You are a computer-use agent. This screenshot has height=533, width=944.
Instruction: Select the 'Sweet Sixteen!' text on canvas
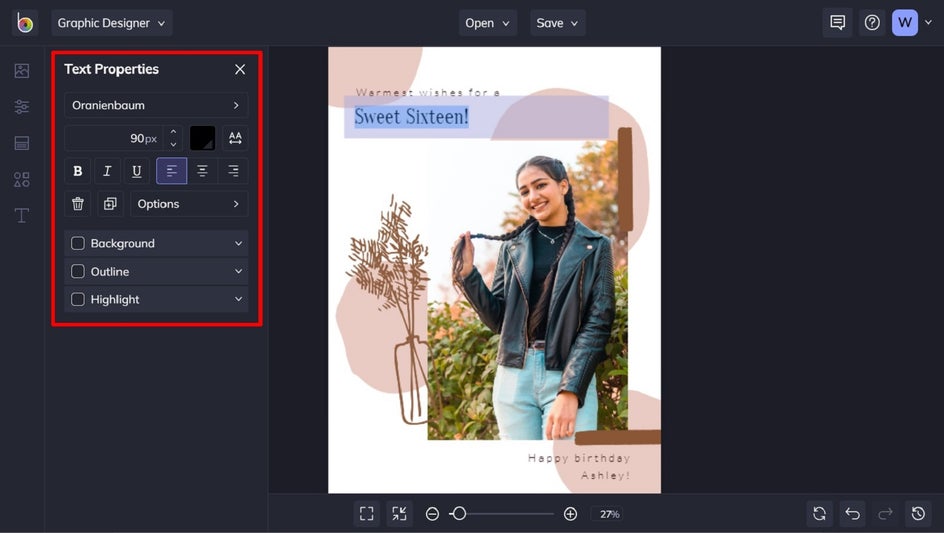coord(411,117)
